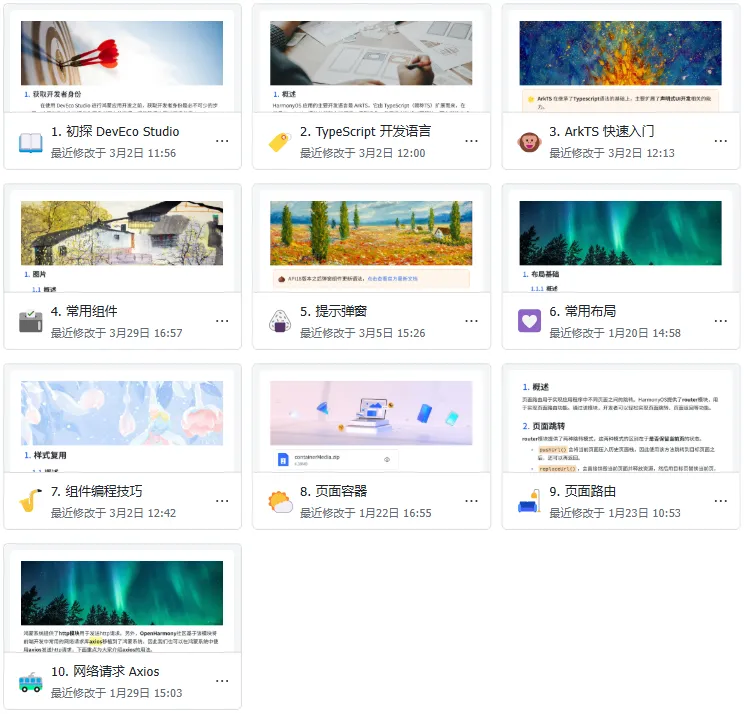Click the sun-cloud icon for 页面容器
Screen dimensions: 744x714
(280, 502)
